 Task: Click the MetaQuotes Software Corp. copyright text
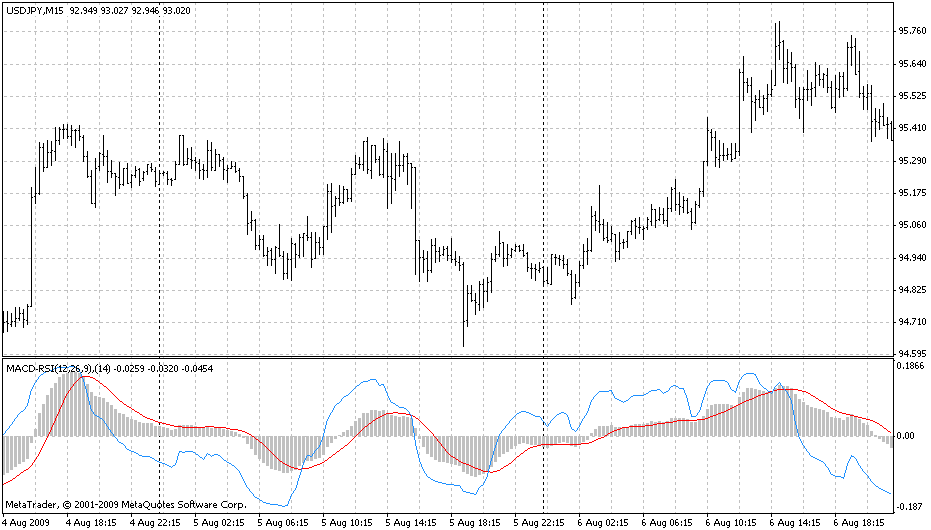[125, 505]
